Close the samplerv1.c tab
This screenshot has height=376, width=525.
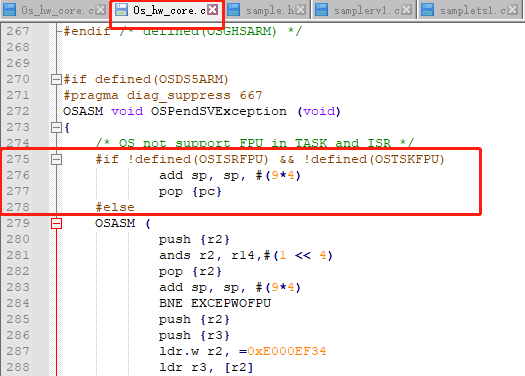tap(406, 10)
